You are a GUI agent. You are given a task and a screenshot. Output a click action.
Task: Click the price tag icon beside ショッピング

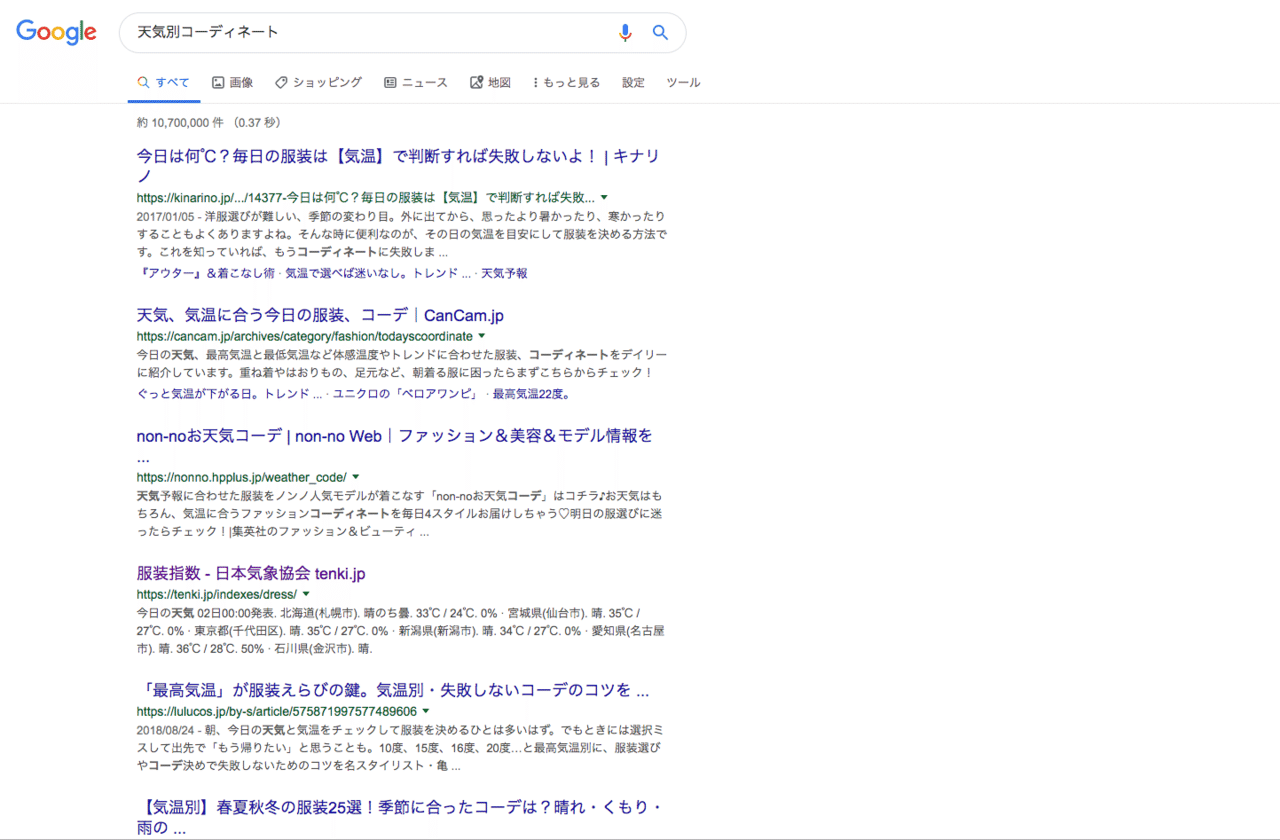click(280, 81)
